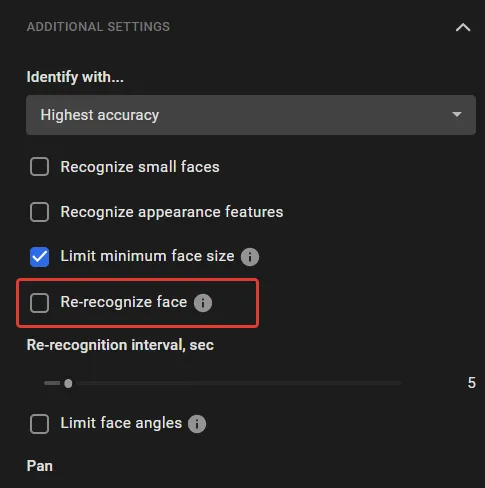
Task: Turn on the Limit face angles checkbox
Action: [x=39, y=424]
